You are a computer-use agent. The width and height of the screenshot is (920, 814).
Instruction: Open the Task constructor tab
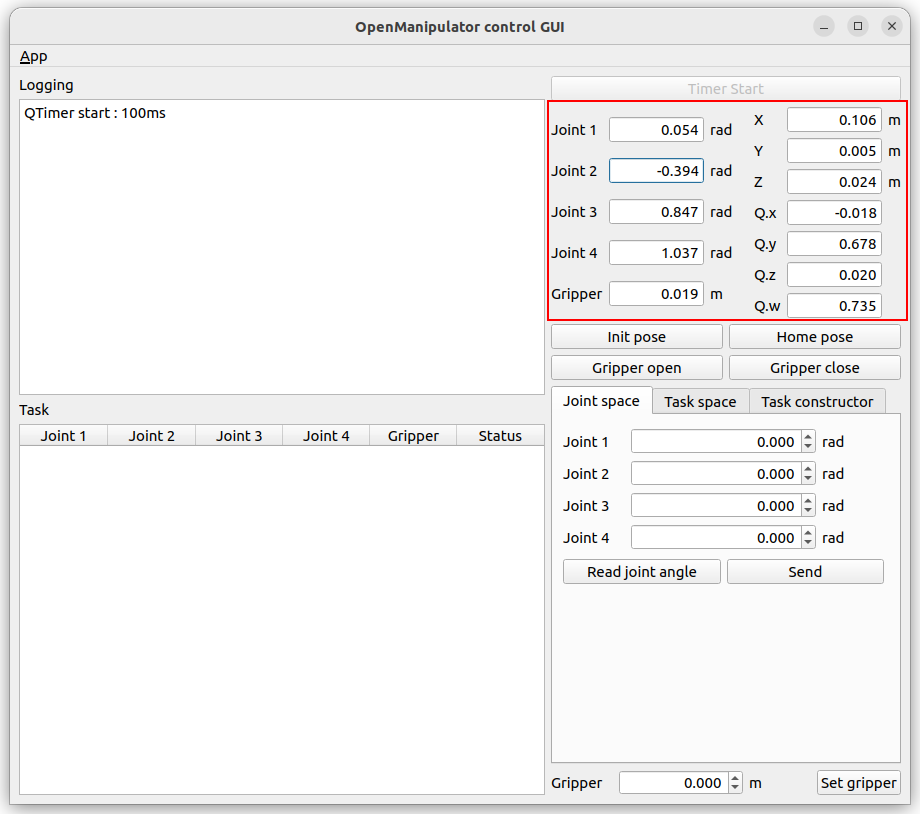pyautogui.click(x=817, y=402)
